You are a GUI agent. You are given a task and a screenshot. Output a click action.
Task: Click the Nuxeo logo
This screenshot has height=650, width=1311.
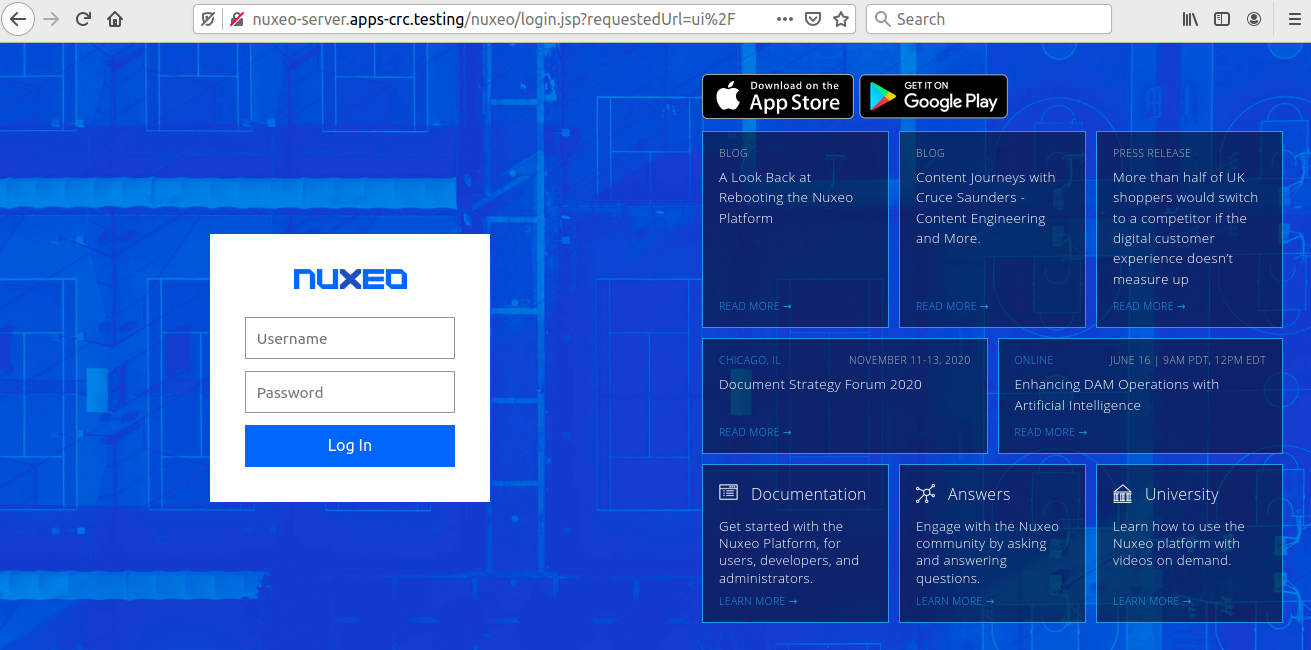click(350, 279)
